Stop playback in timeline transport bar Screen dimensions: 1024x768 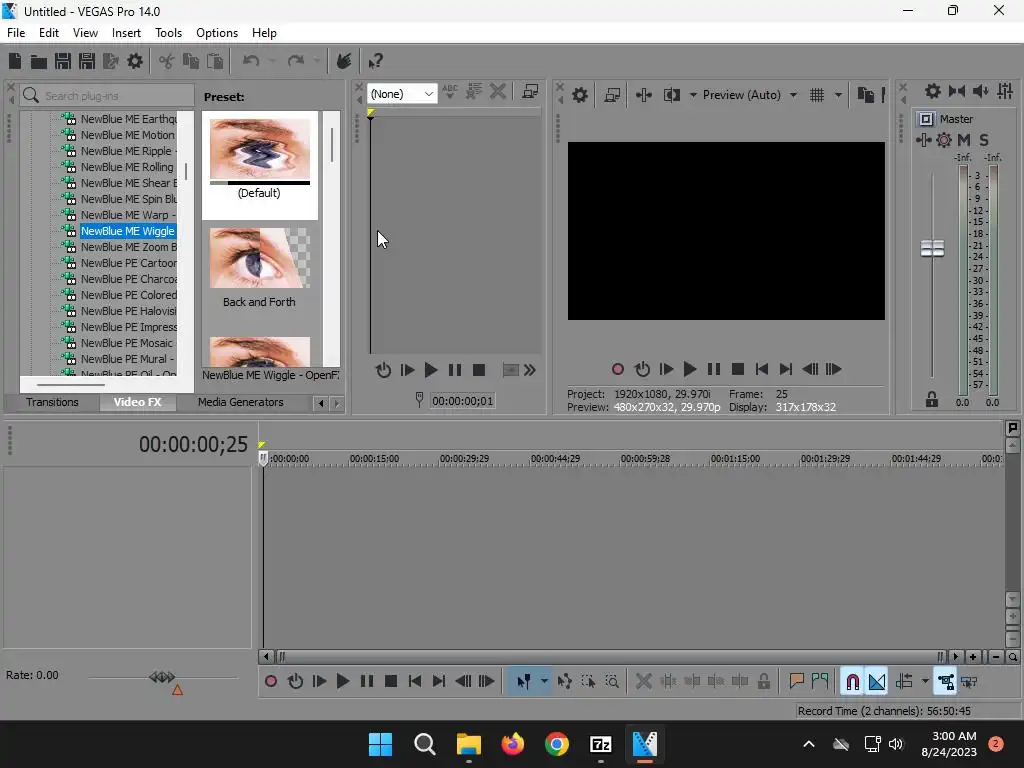[x=391, y=682]
